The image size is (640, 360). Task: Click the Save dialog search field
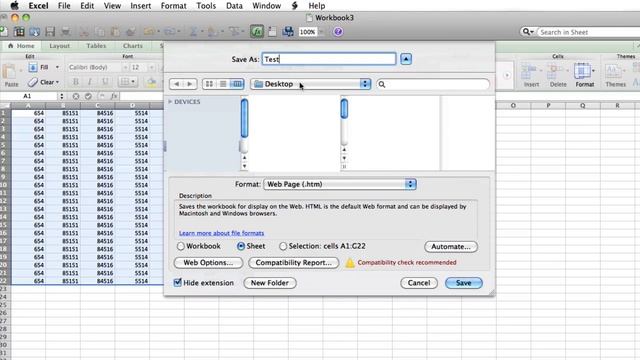pos(433,84)
